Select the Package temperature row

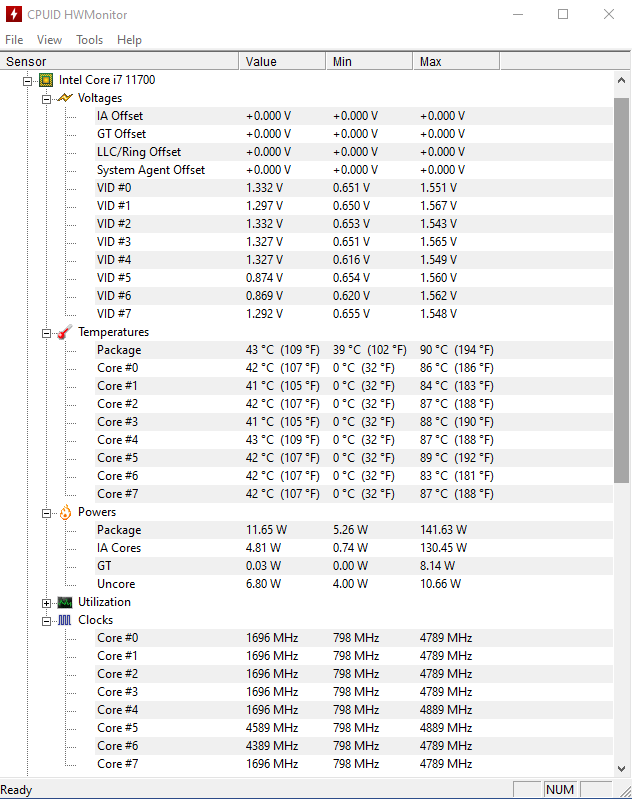pos(119,350)
